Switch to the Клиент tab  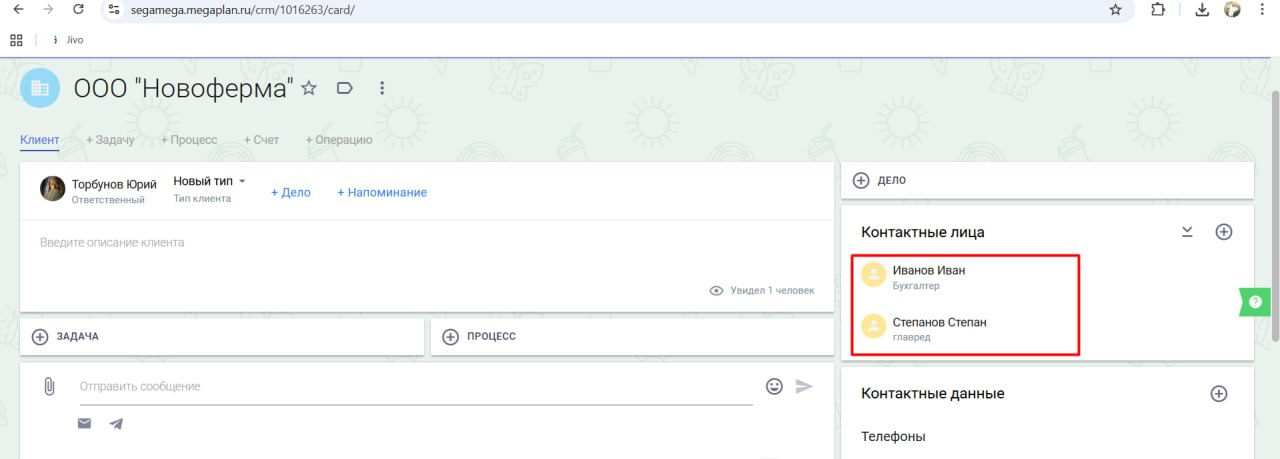click(40, 140)
